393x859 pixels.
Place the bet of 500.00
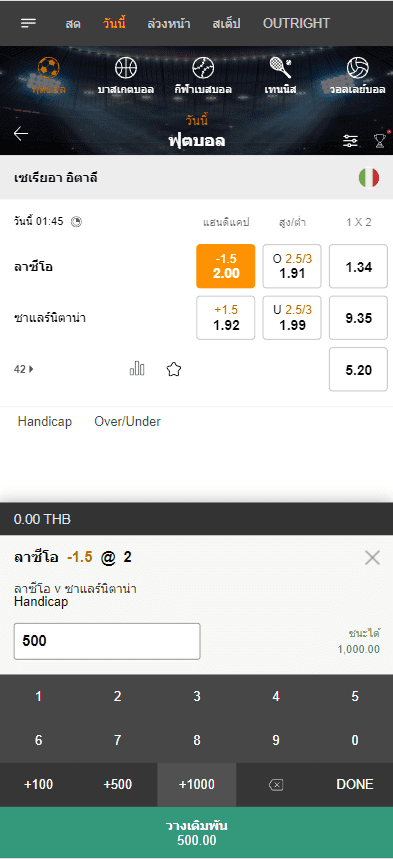point(196,833)
